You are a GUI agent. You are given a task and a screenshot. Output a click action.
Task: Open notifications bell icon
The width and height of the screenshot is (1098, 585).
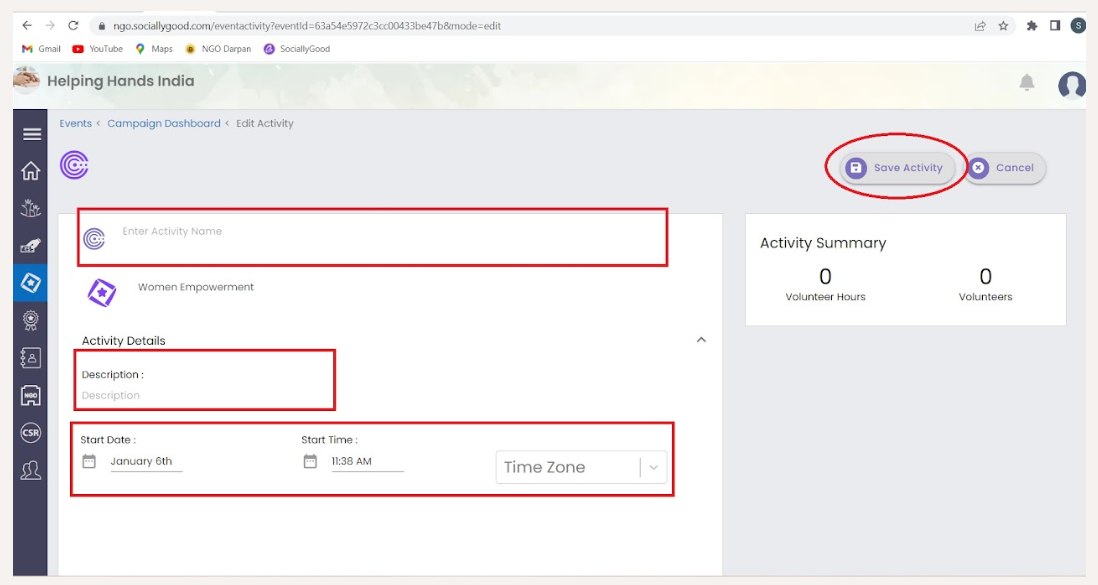(x=1026, y=83)
